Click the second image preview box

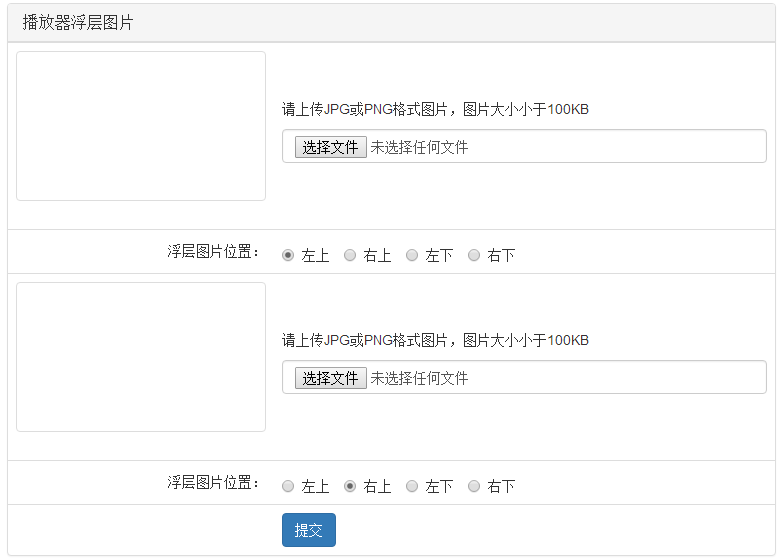click(x=141, y=357)
